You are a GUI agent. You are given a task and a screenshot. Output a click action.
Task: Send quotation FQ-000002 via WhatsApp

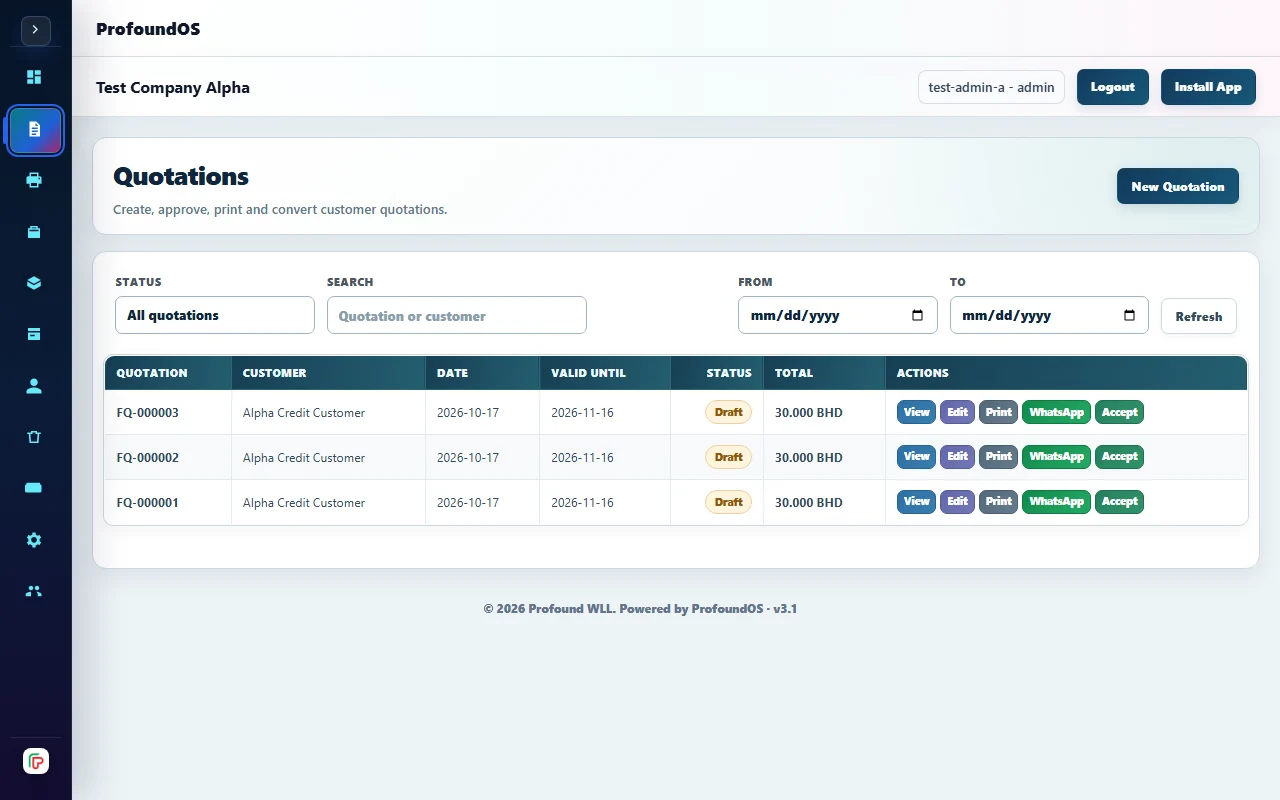[x=1056, y=457]
